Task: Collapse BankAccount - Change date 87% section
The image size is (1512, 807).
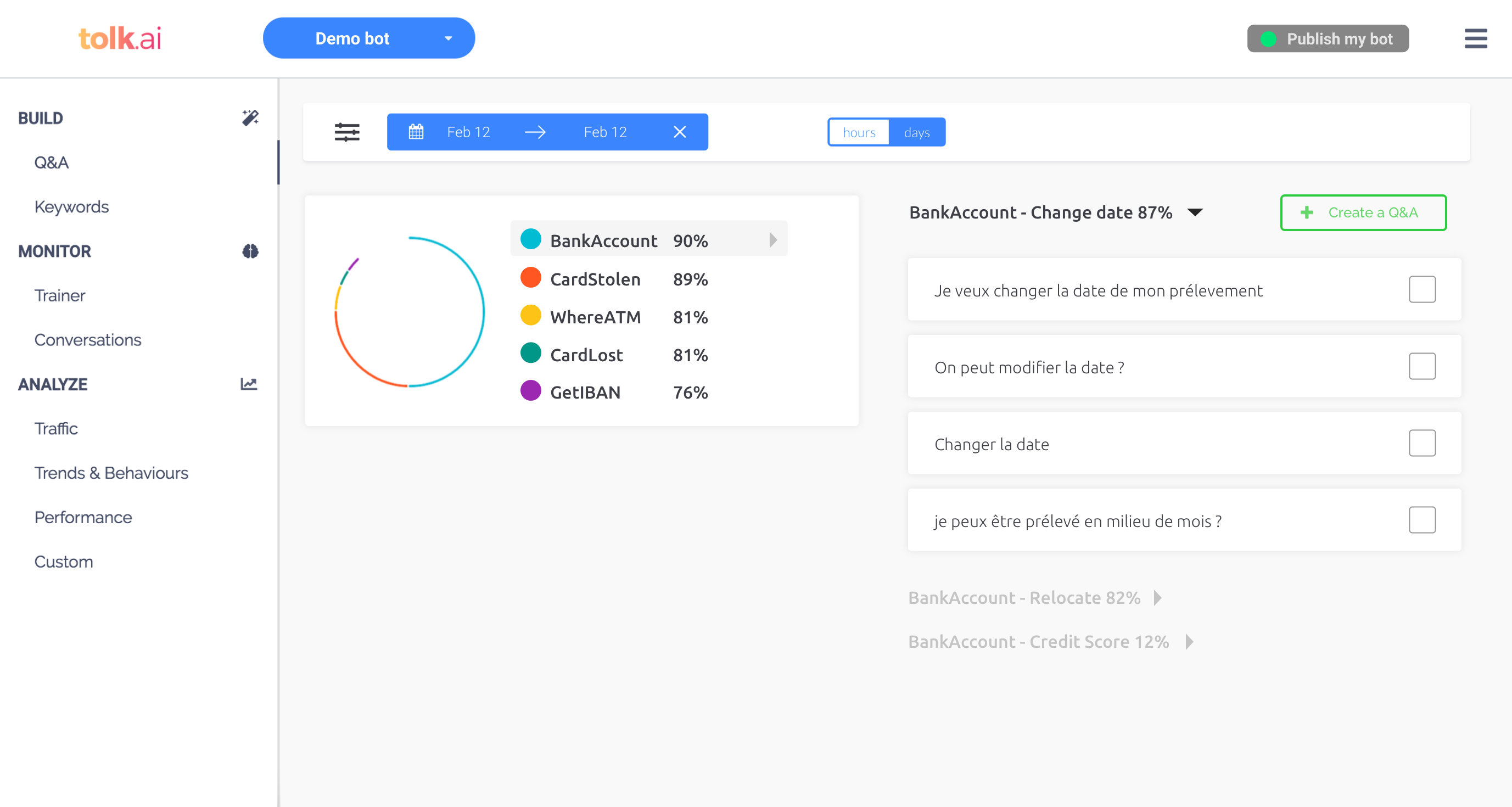Action: coord(1195,212)
